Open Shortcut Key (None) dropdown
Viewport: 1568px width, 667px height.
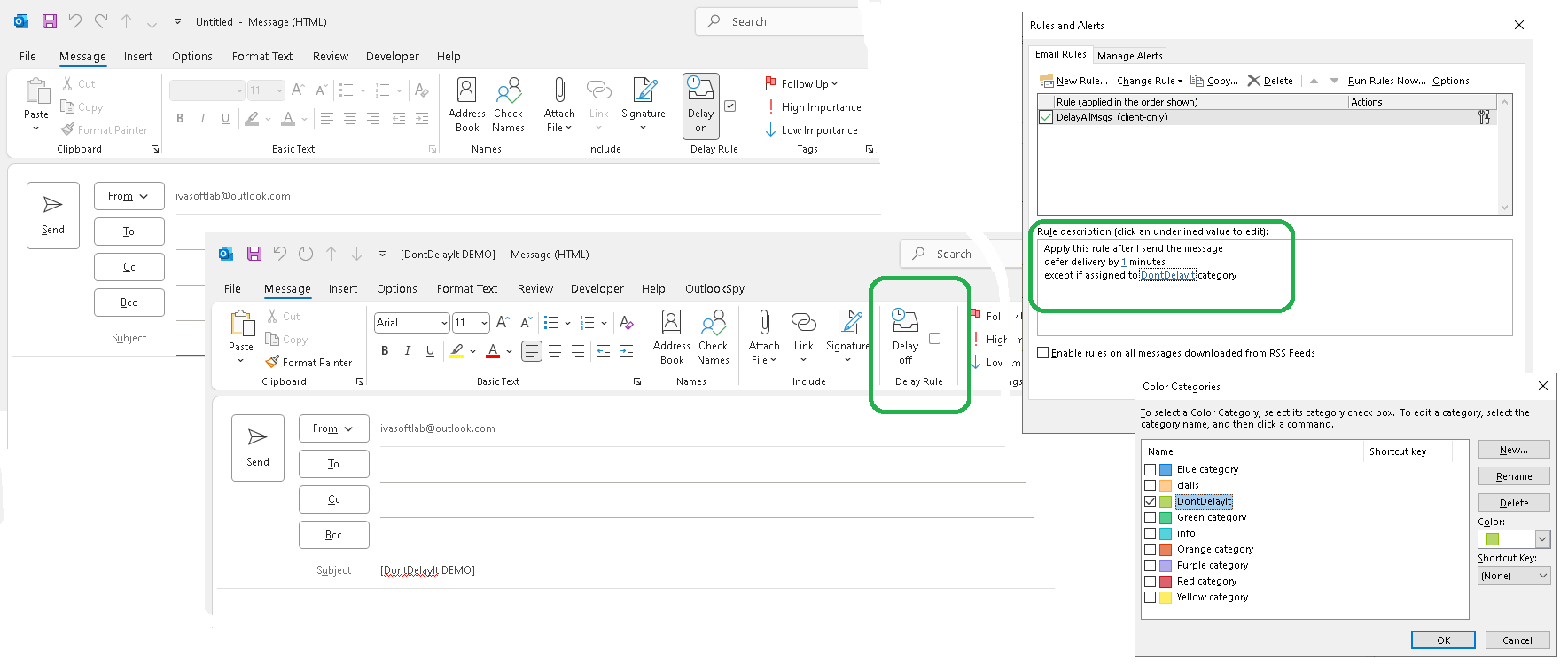[1542, 576]
